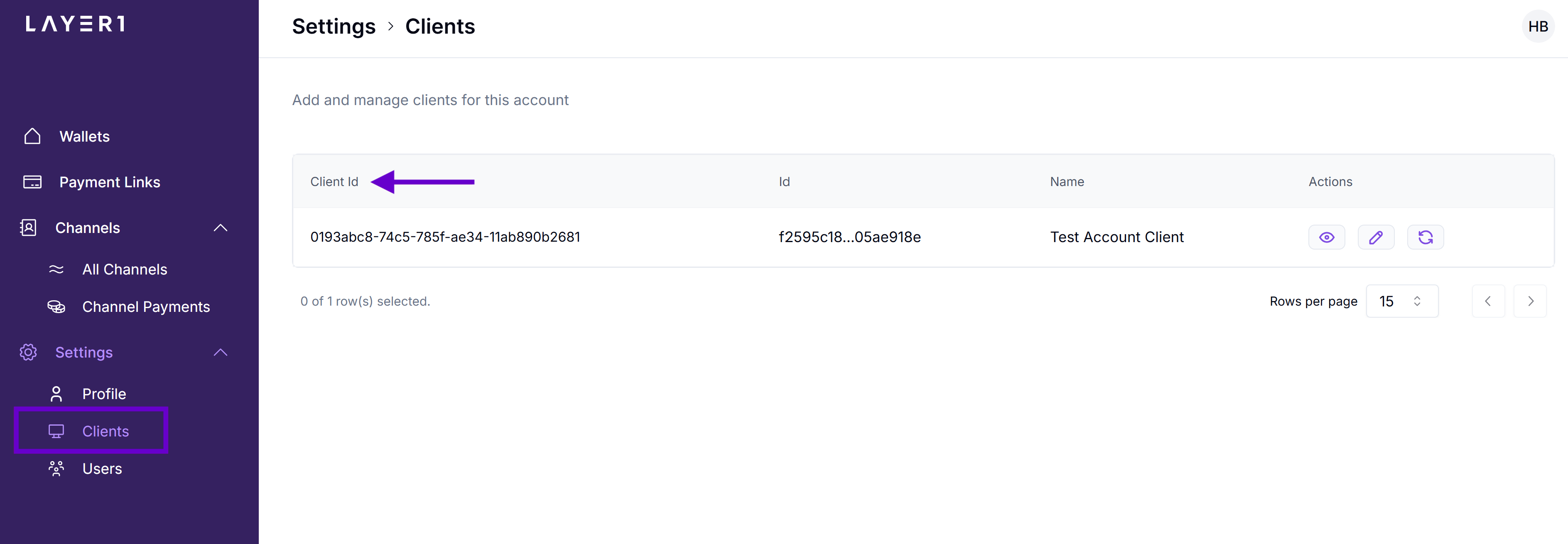The height and width of the screenshot is (544, 1568).
Task: Collapse the Channels section chevron
Action: tap(220, 228)
